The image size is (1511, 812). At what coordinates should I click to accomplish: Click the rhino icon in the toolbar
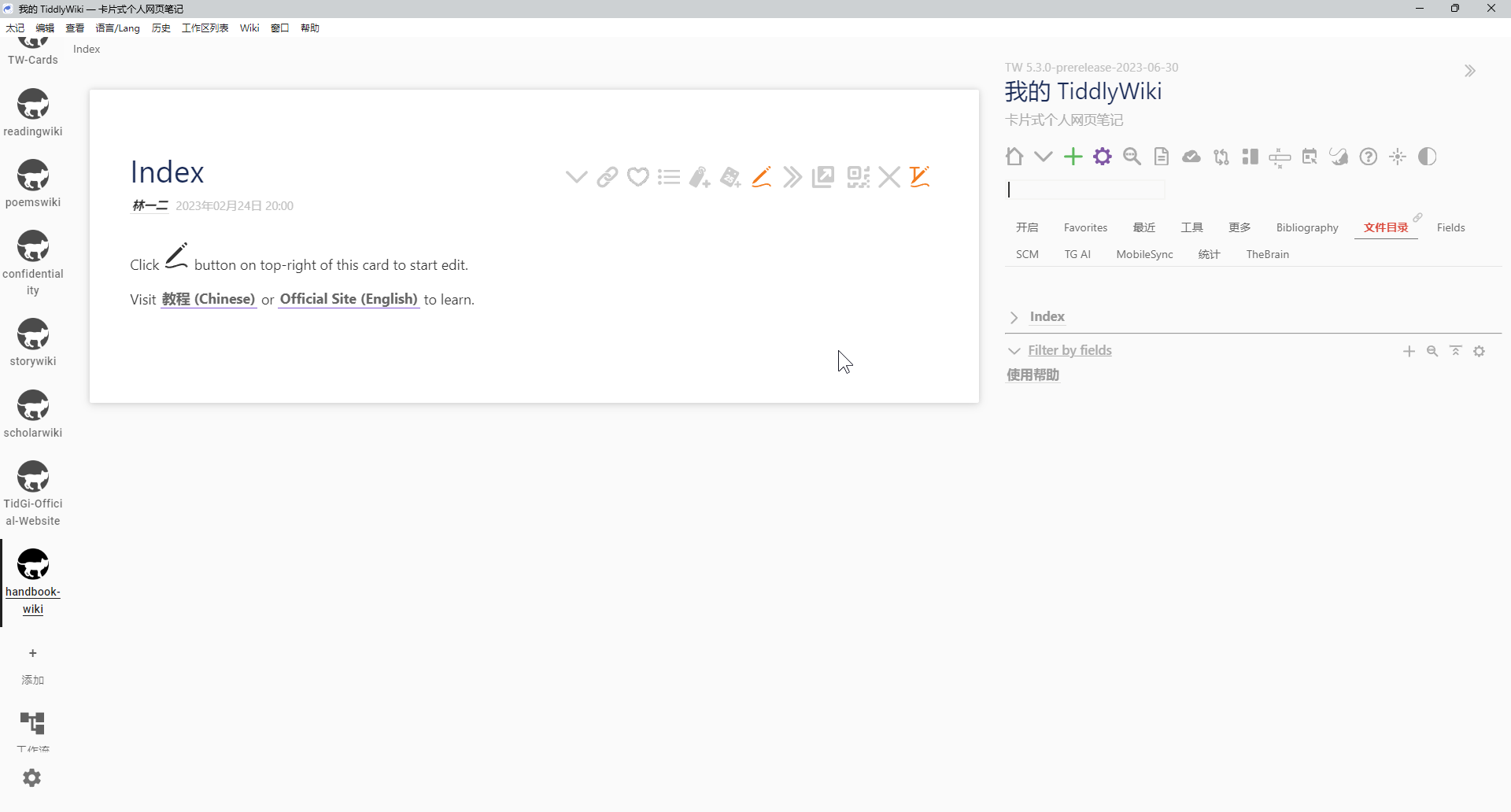pyautogui.click(x=1339, y=157)
